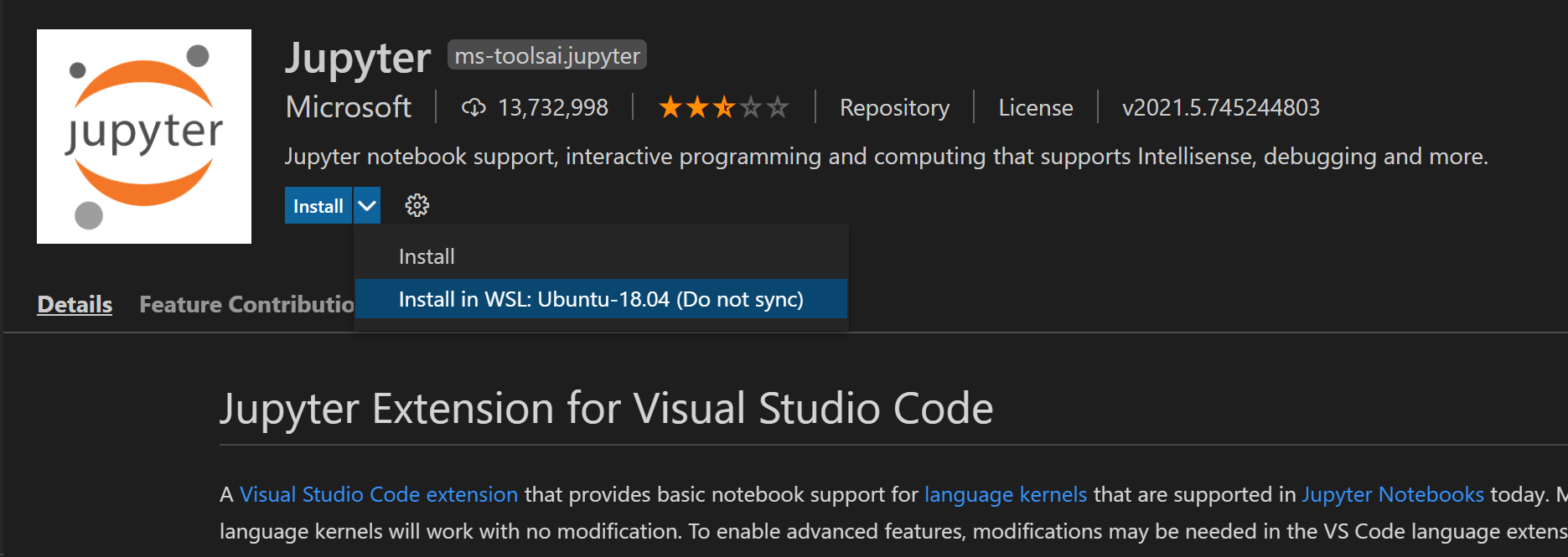Click the Microsoft publisher name
Viewport: 1568px width, 557px height.
click(349, 107)
